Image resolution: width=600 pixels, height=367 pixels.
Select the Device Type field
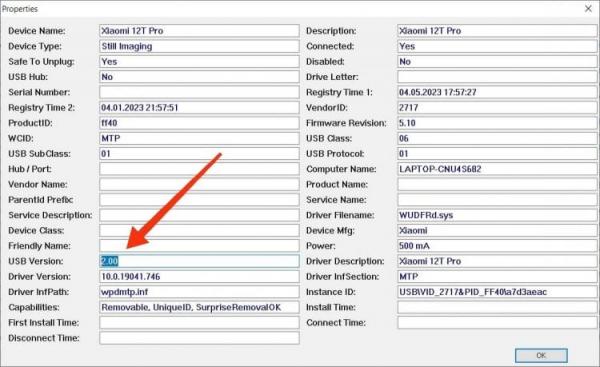[199, 46]
